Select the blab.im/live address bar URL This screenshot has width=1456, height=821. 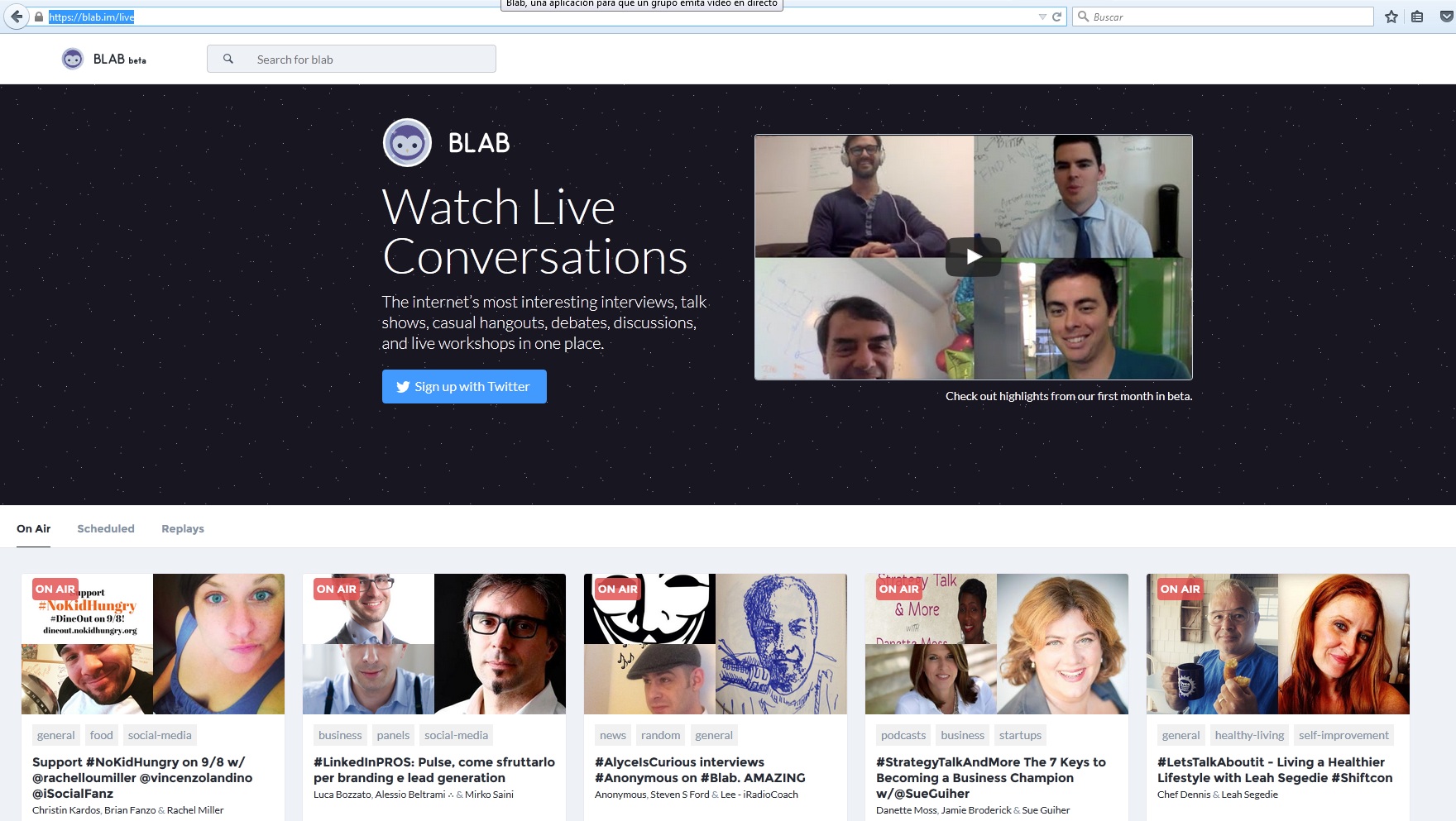(x=91, y=17)
